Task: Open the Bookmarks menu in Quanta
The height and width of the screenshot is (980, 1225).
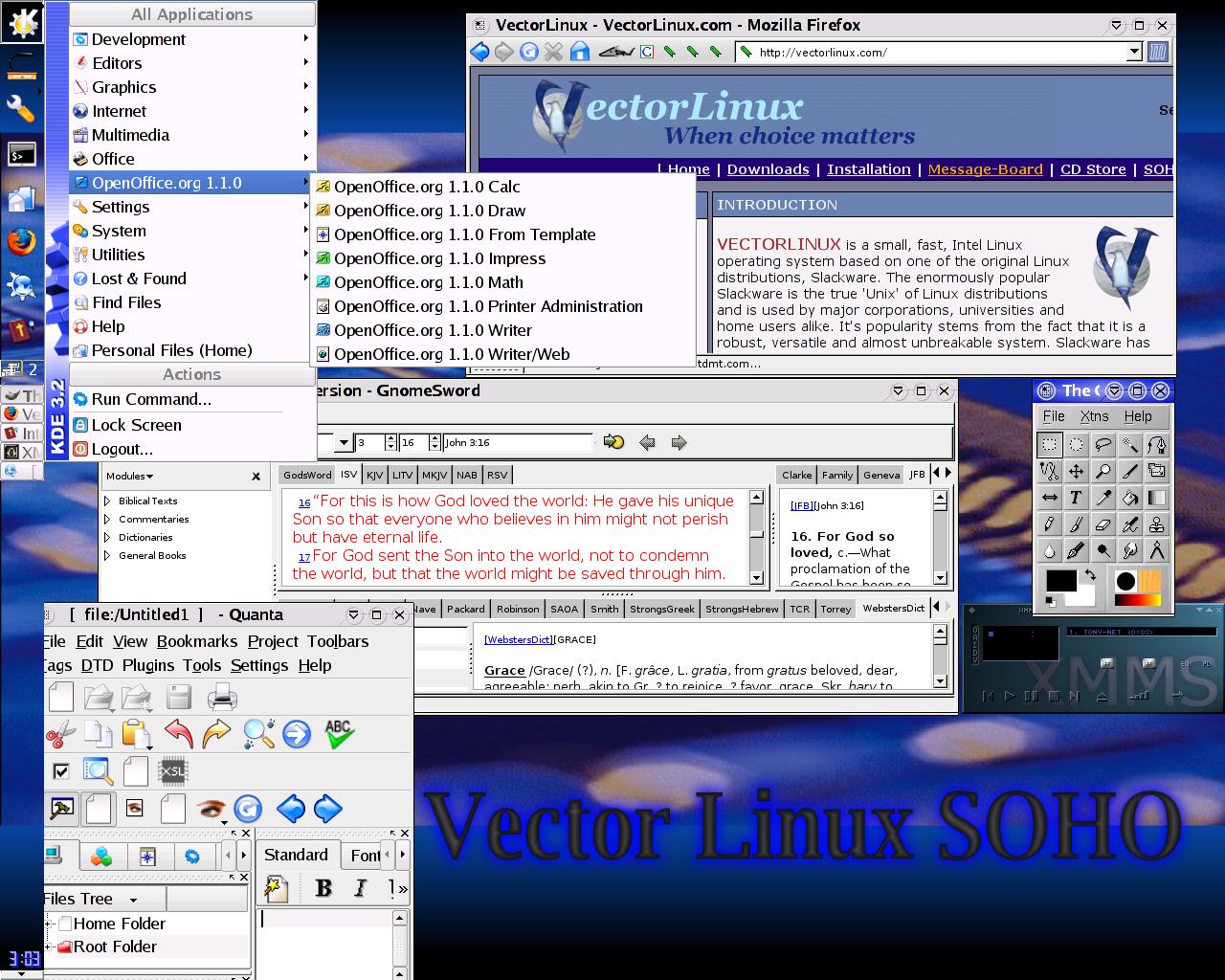Action: [x=197, y=641]
